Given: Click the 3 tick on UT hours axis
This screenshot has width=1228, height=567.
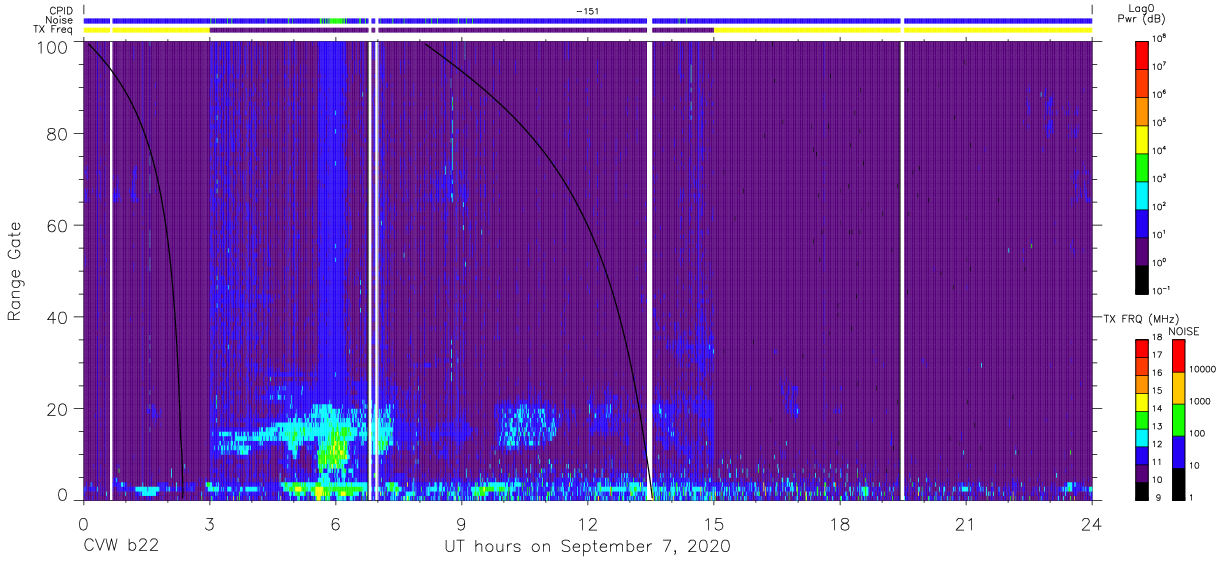Looking at the screenshot, I should coord(209,523).
